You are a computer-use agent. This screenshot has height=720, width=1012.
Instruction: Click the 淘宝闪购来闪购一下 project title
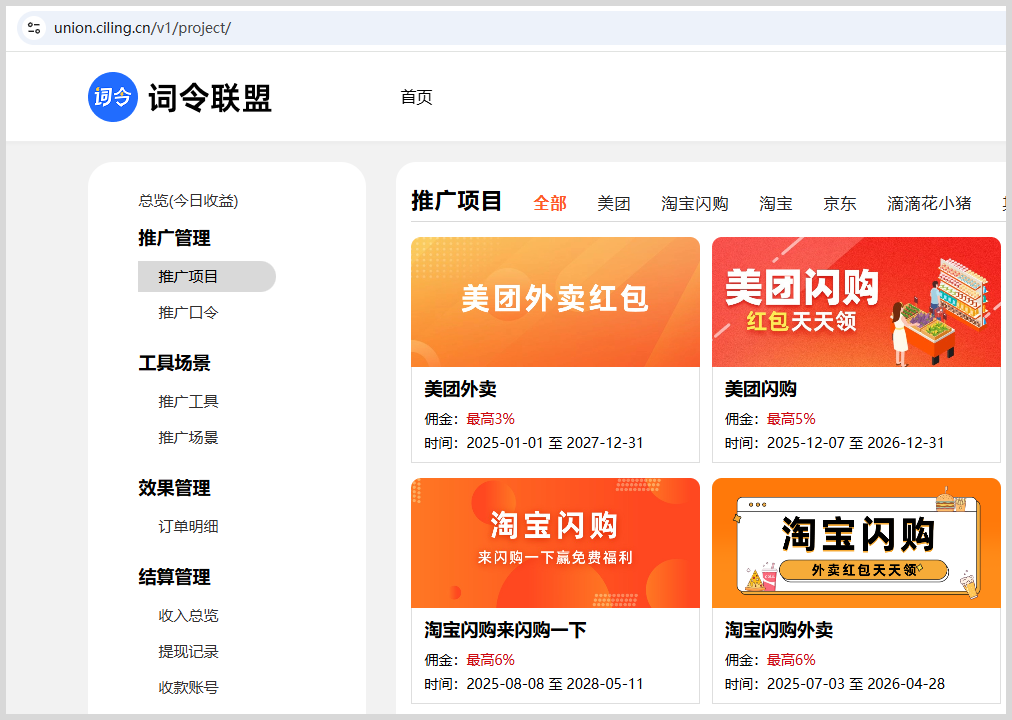(505, 630)
